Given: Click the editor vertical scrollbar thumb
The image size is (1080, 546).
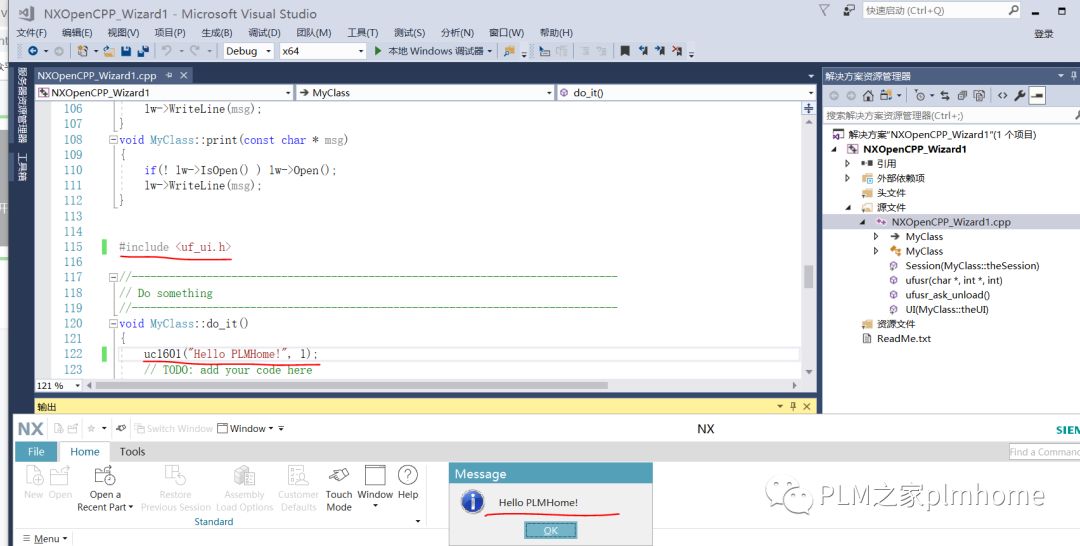Looking at the screenshot, I should point(809,276).
